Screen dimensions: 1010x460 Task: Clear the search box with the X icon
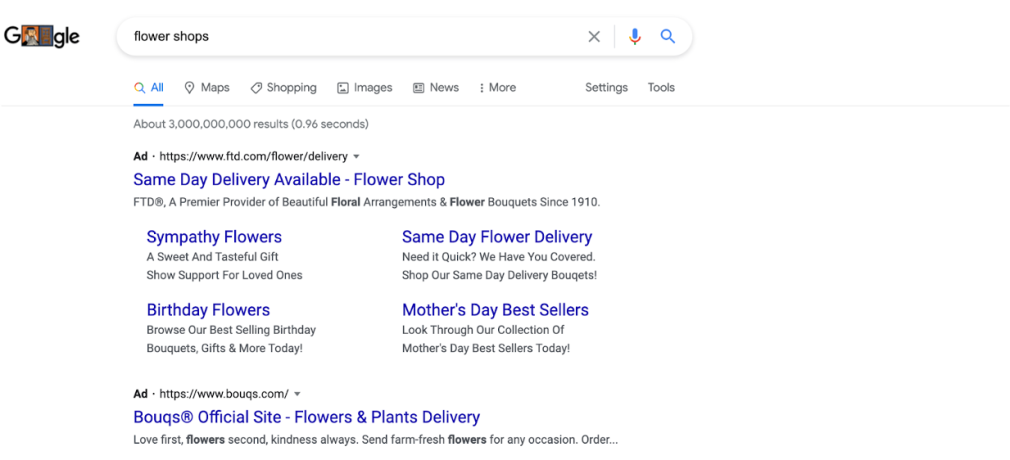pos(594,37)
